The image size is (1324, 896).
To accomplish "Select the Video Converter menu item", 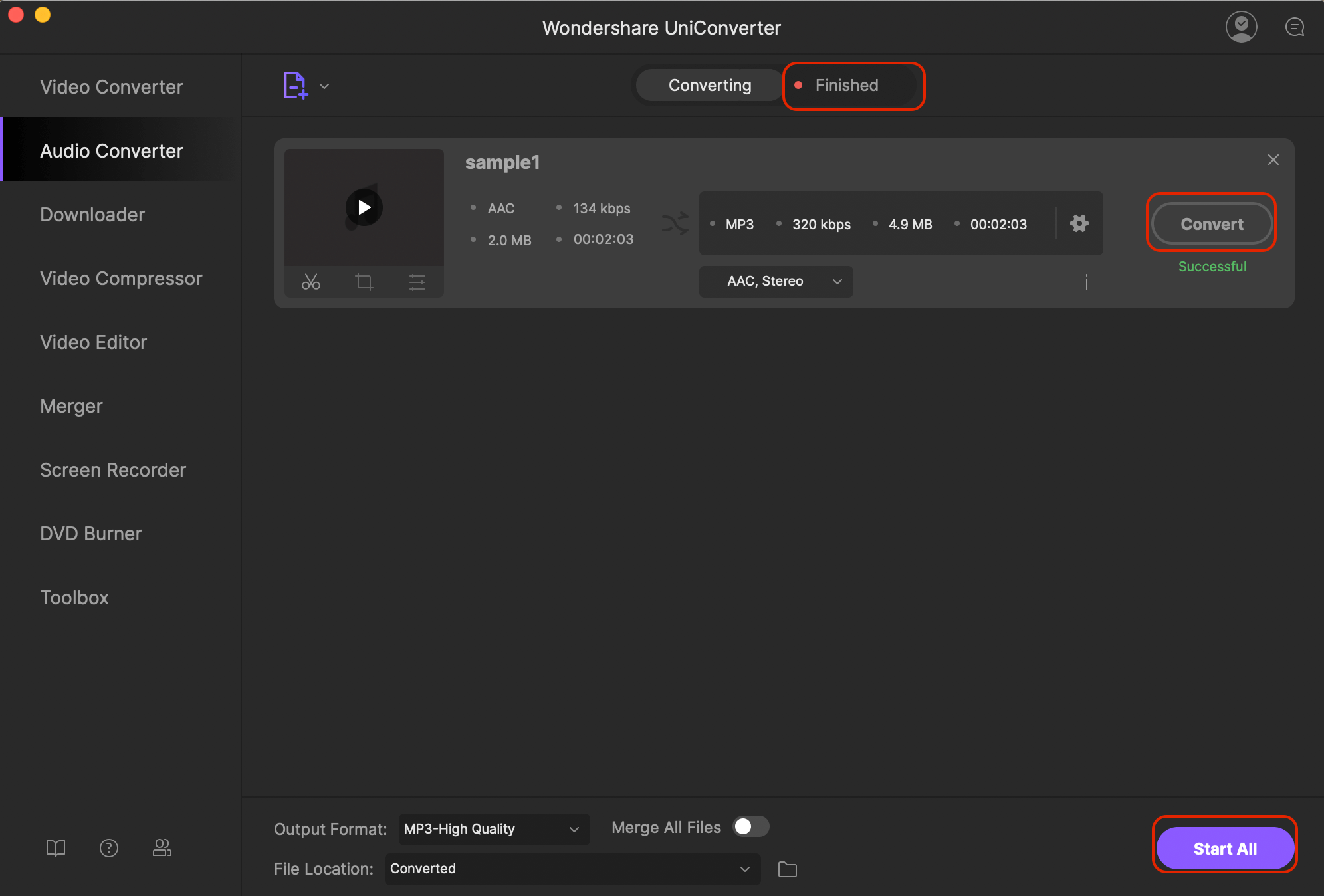I will point(111,87).
